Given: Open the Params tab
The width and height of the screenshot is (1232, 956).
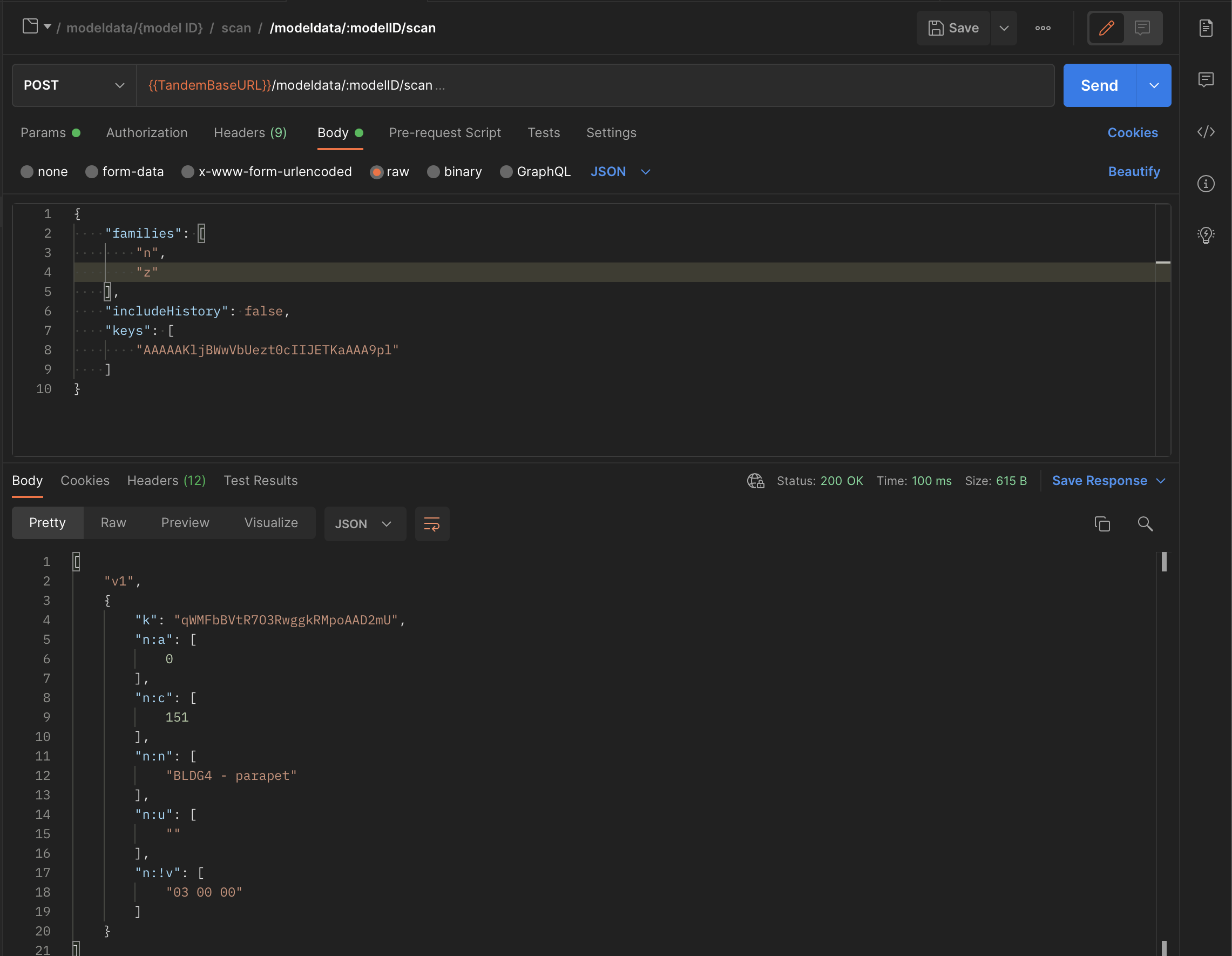Looking at the screenshot, I should pos(50,133).
